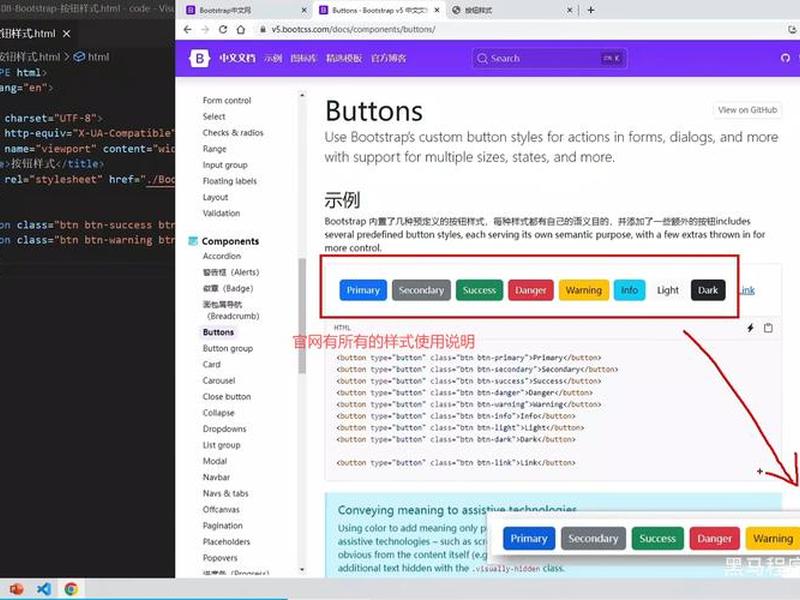Open Close button in sidebar
Image resolution: width=800 pixels, height=600 pixels.
227,396
